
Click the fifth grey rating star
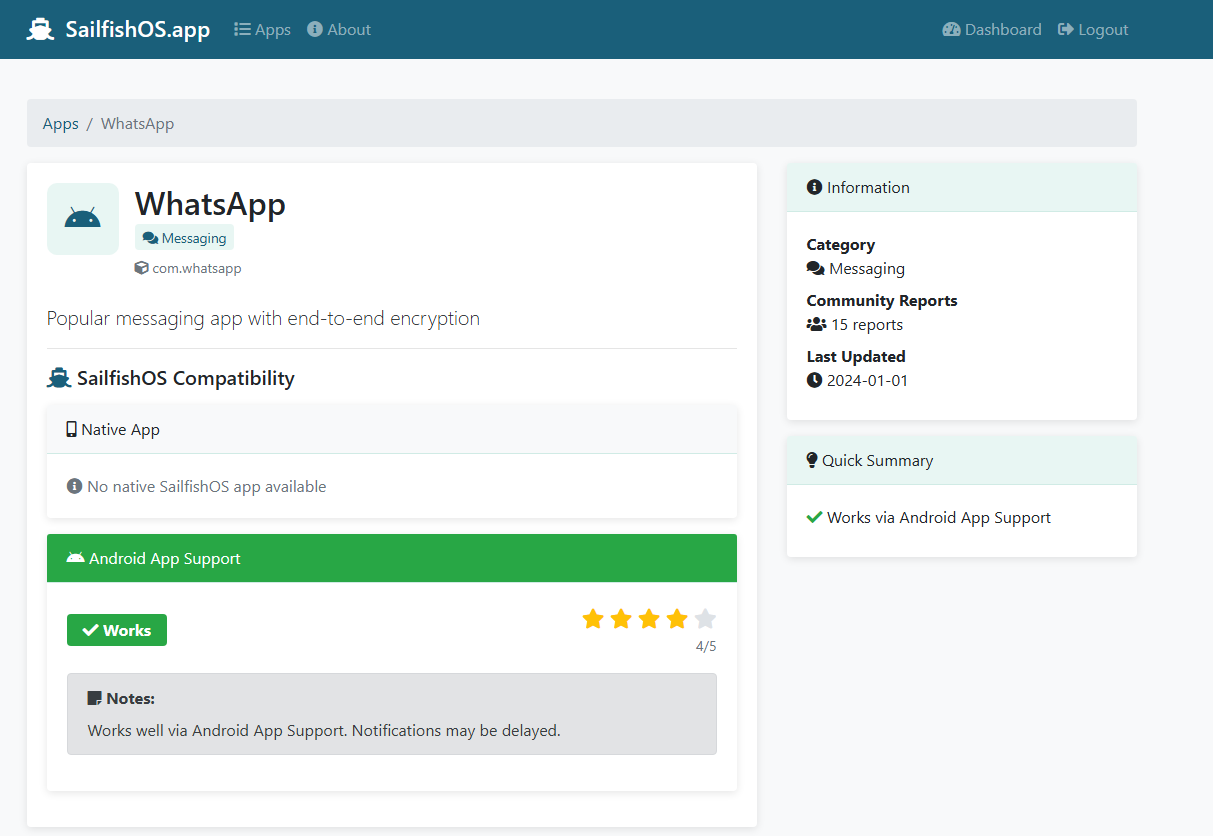point(705,619)
